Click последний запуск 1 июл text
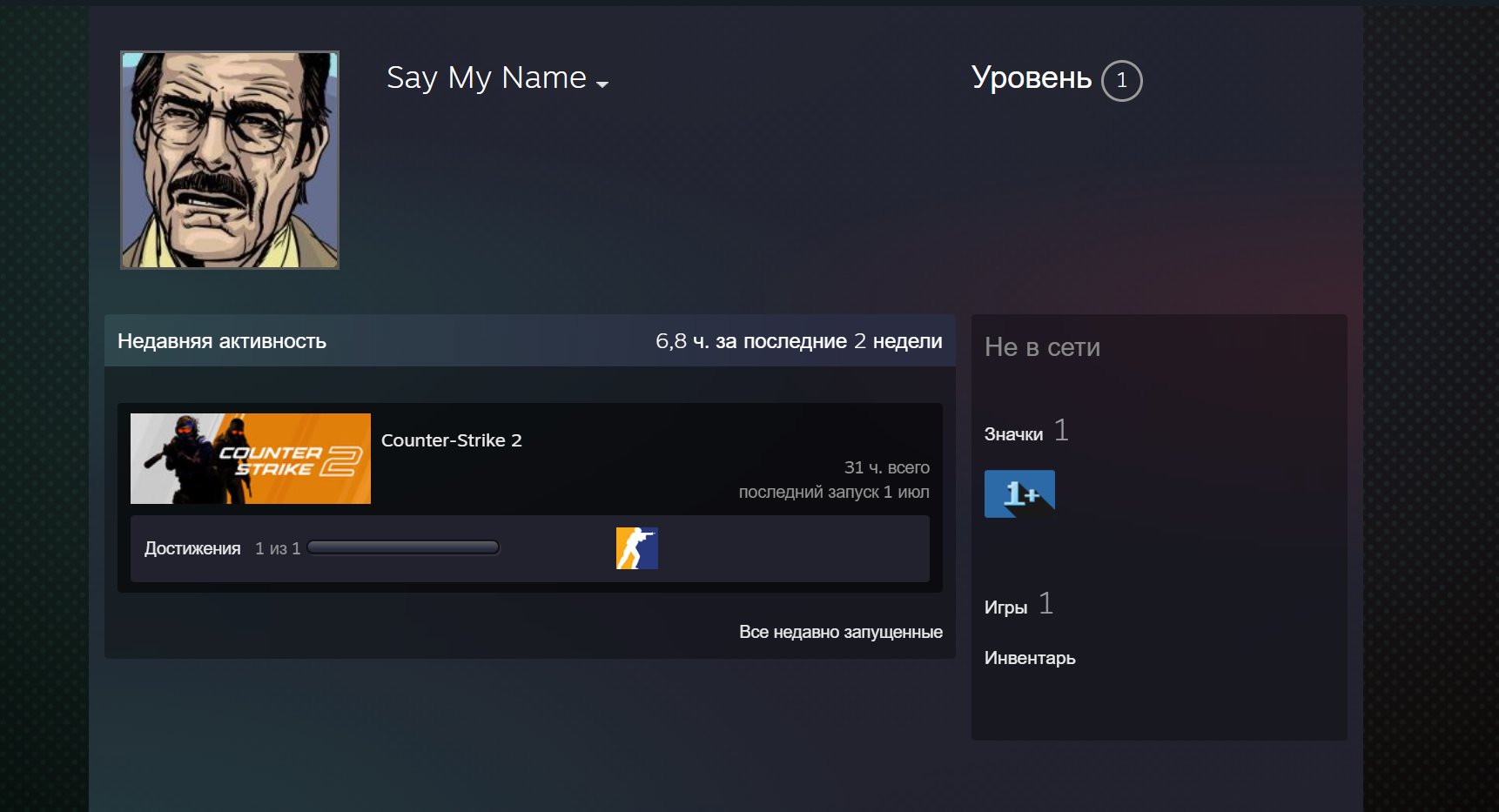The image size is (1499, 812). coord(834,492)
